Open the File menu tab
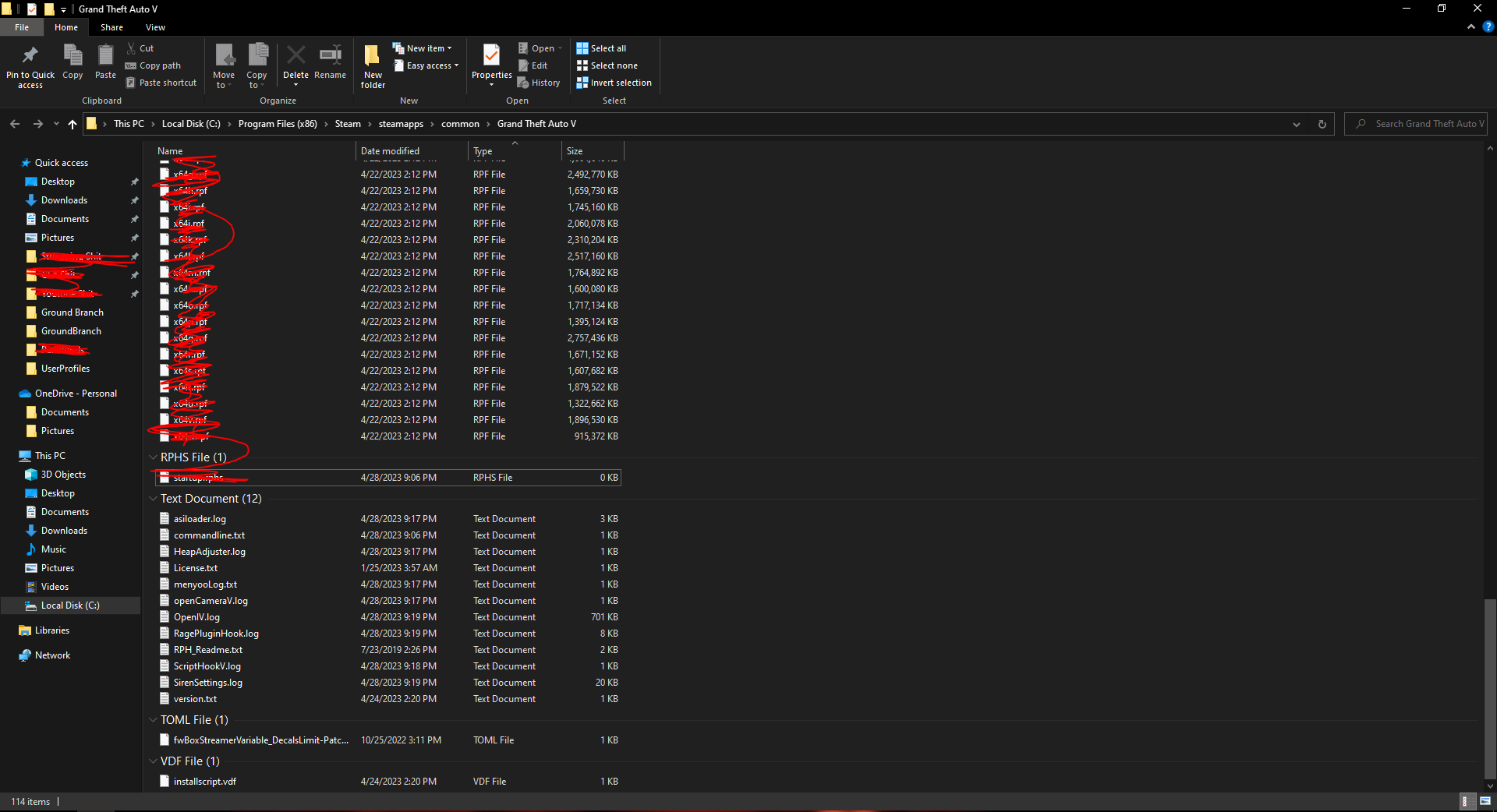 click(x=22, y=27)
